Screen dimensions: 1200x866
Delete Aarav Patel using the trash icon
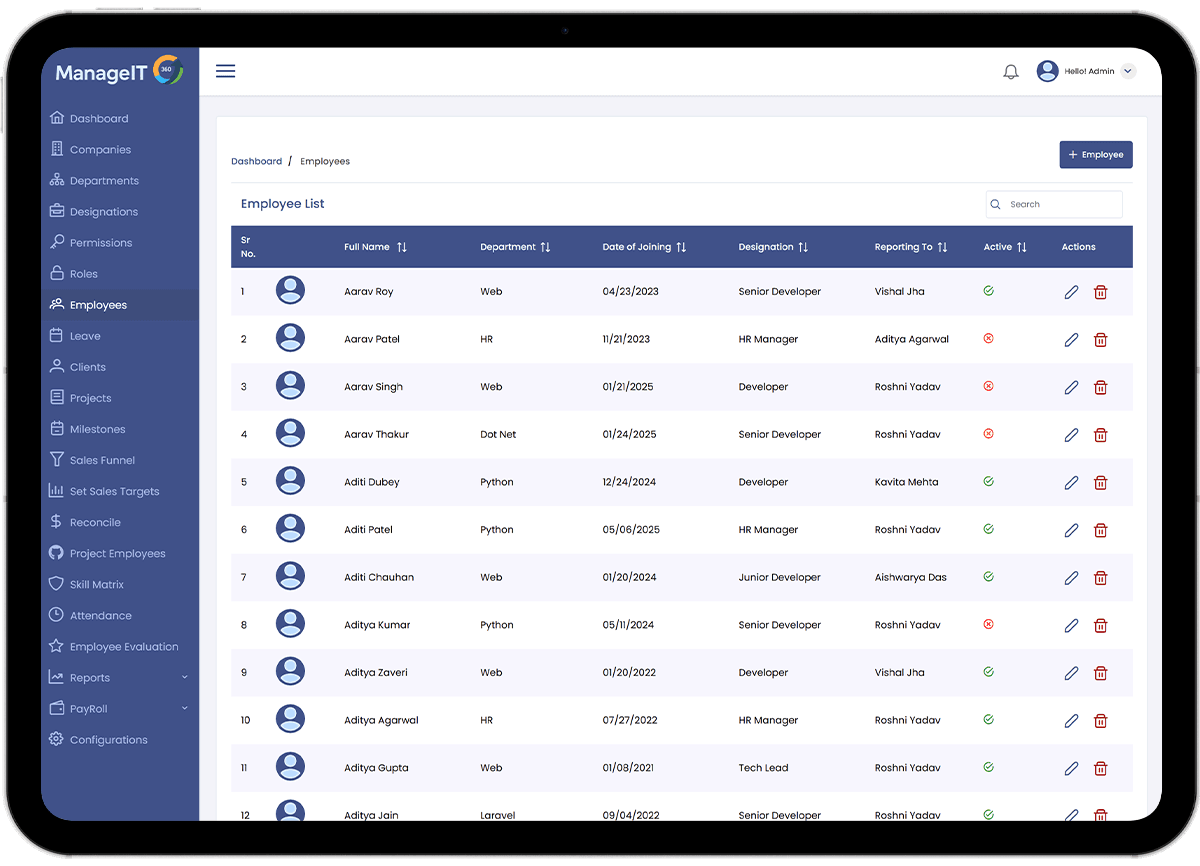click(x=1100, y=340)
